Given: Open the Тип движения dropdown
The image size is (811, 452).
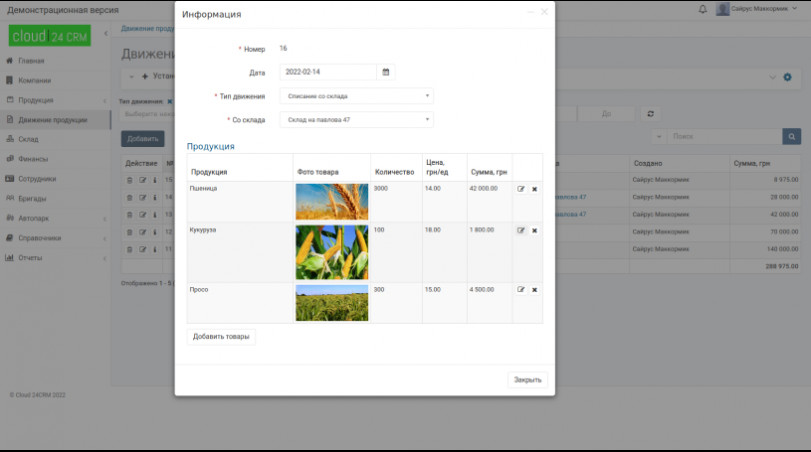Looking at the screenshot, I should point(357,96).
